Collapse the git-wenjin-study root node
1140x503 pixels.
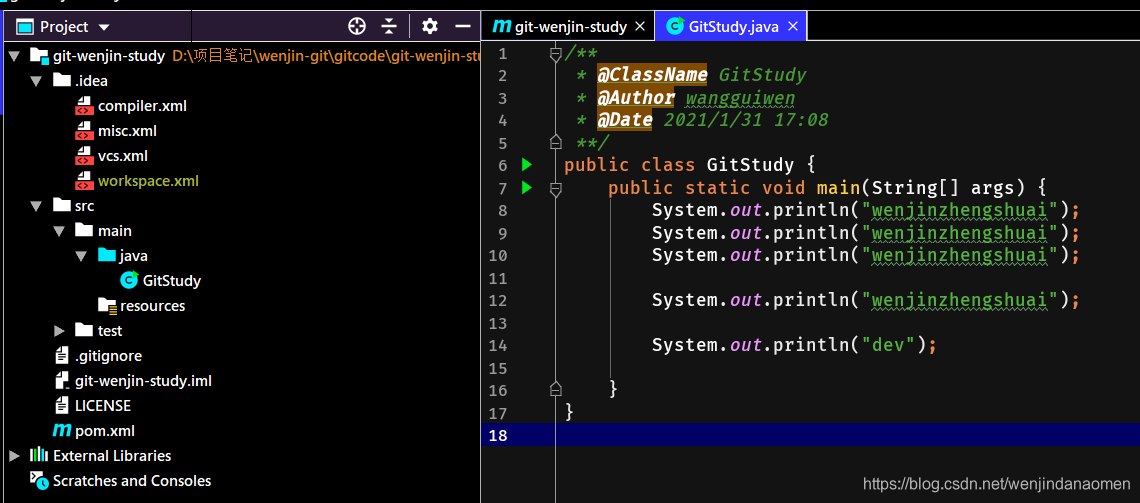pos(14,56)
